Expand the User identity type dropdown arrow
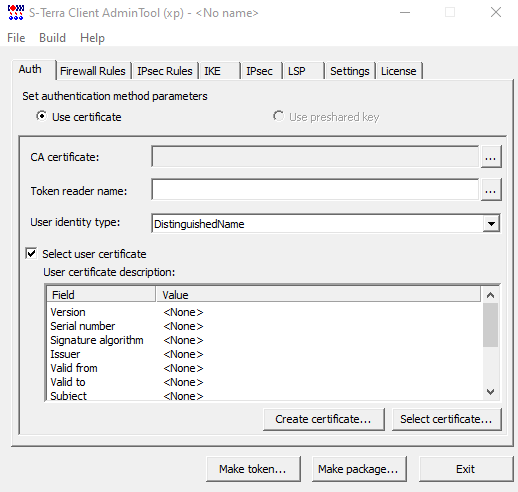The width and height of the screenshot is (518, 492). pos(491,223)
